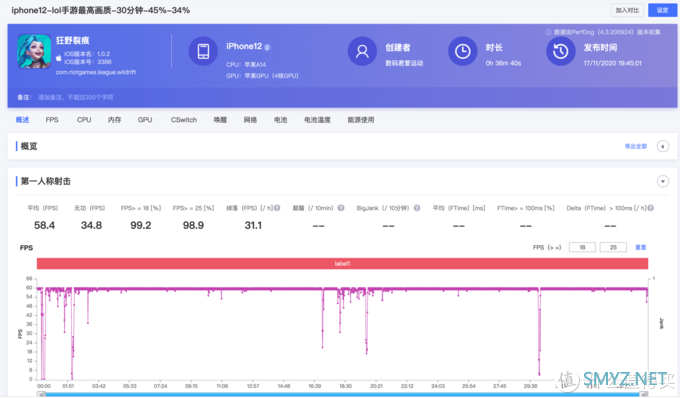
Task: Click the info icon by the PerfDog data notice
Action: (548, 32)
